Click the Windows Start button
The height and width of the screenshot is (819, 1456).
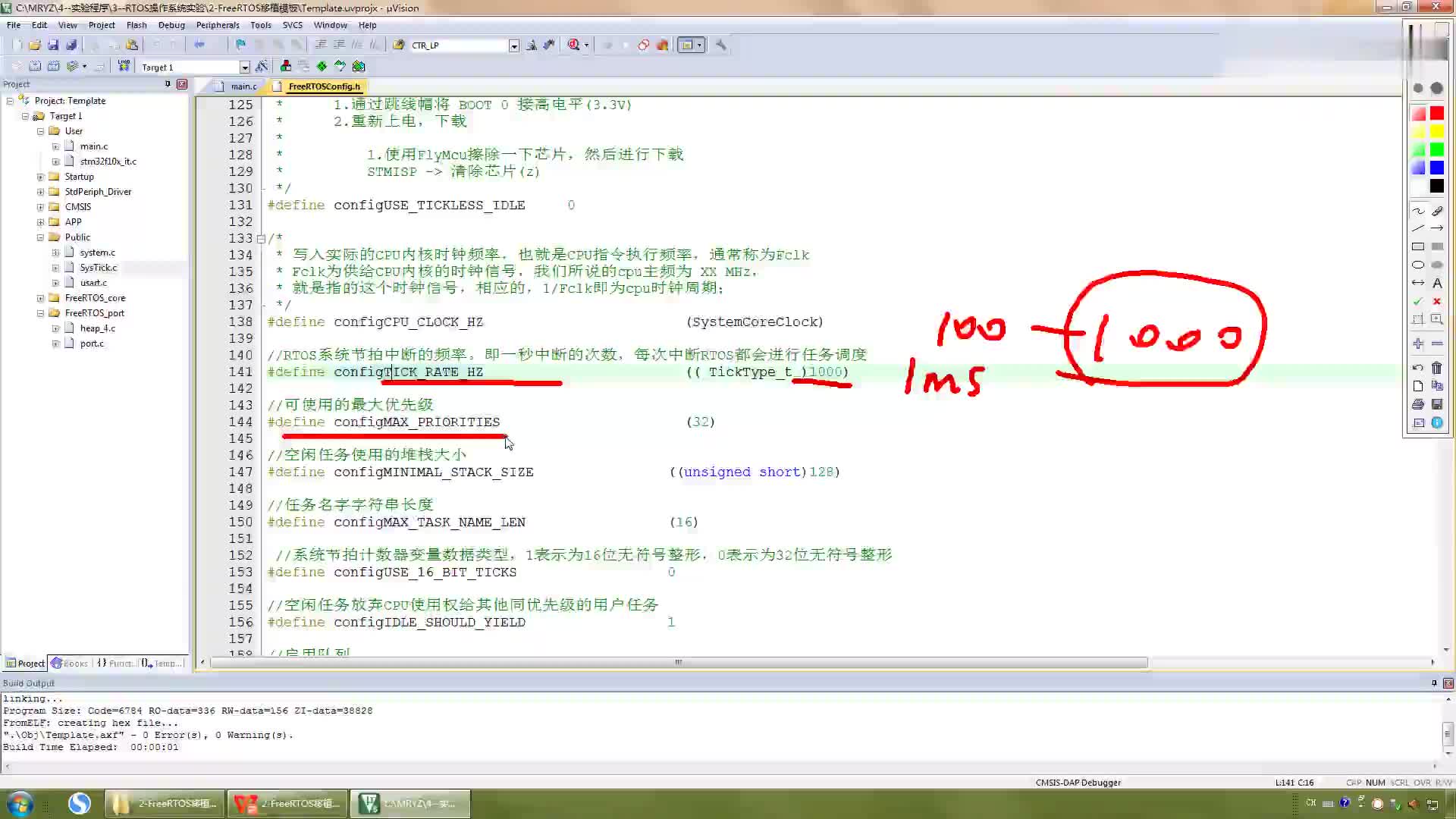[x=20, y=803]
